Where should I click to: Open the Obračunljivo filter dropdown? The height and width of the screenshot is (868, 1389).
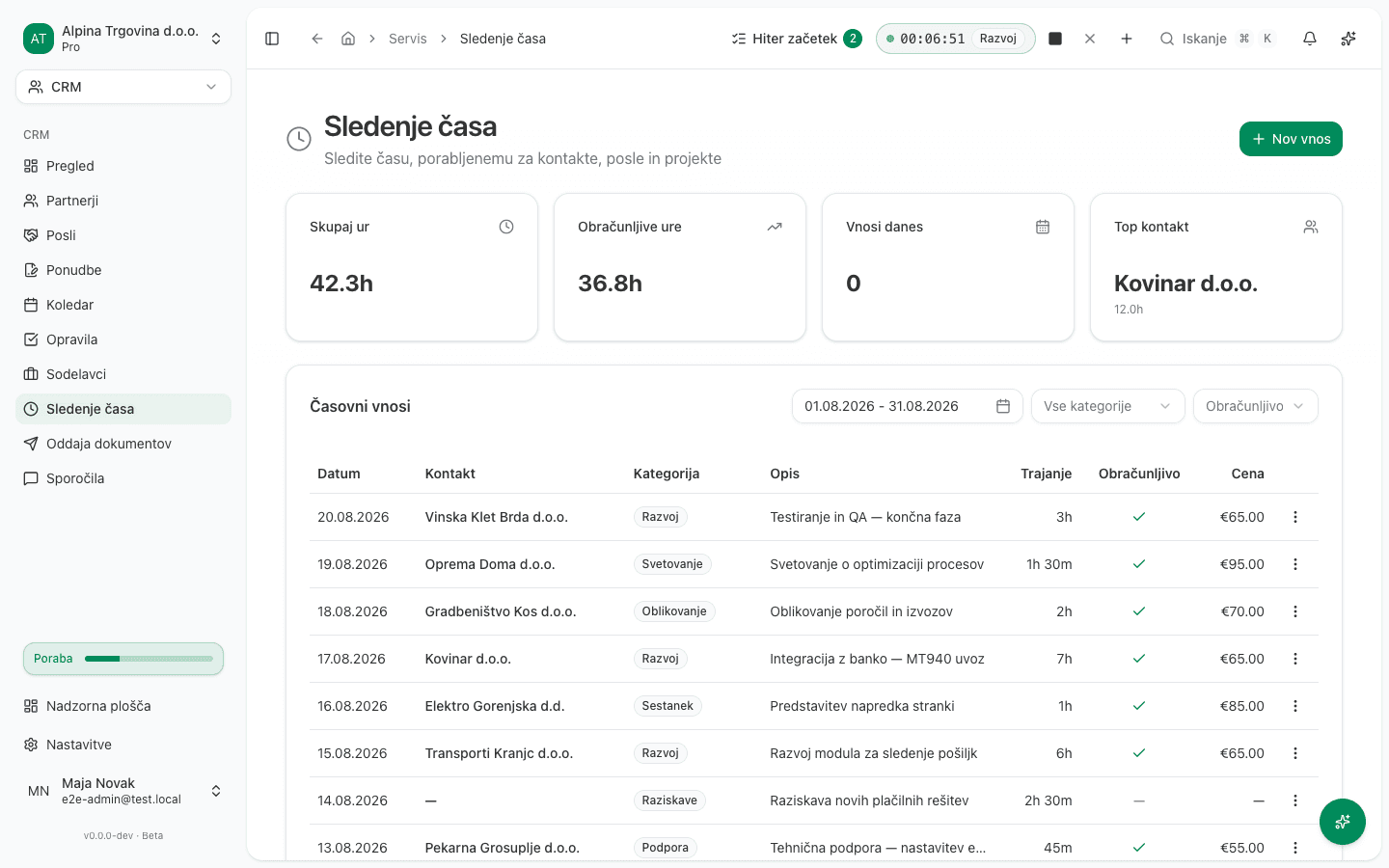coord(1256,406)
